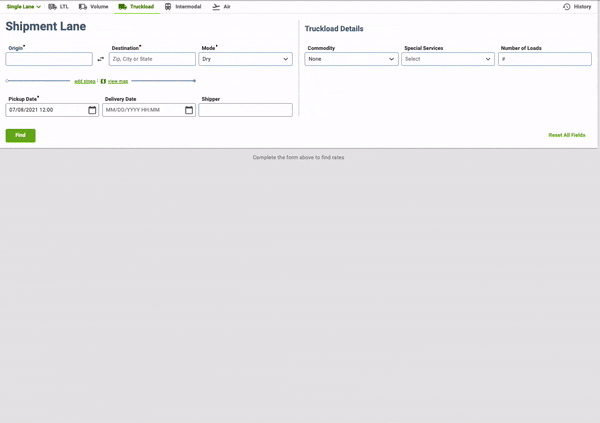Expand the Single Lane dropdown
The width and height of the screenshot is (600, 423).
coord(23,7)
